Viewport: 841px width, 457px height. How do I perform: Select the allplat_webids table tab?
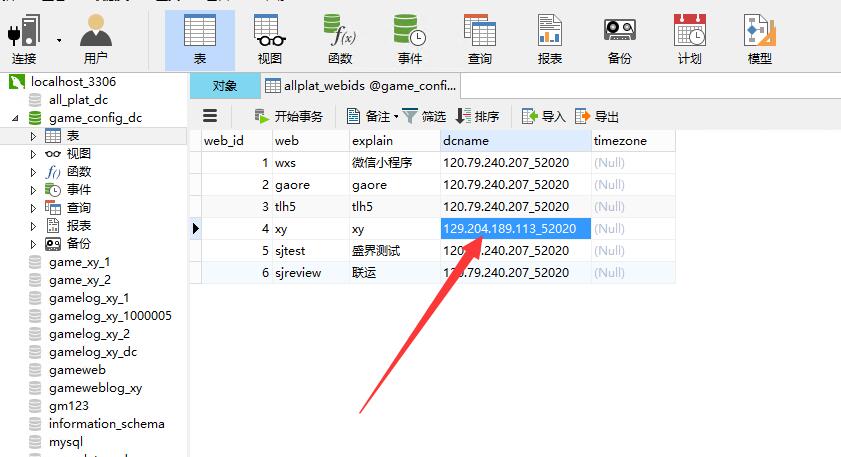360,86
